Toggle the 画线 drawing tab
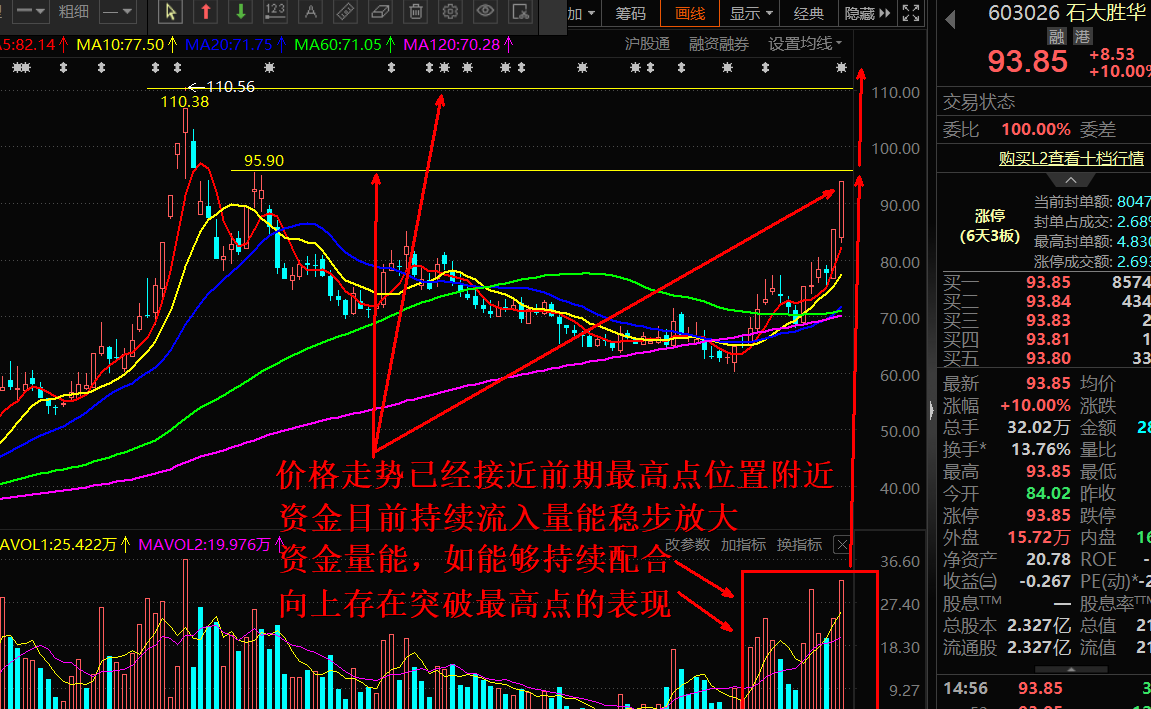Image resolution: width=1151 pixels, height=709 pixels. tap(690, 13)
